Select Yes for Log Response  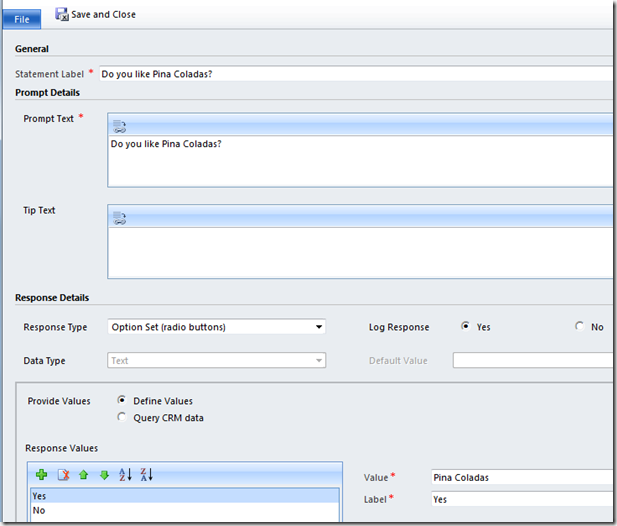pyautogui.click(x=465, y=326)
